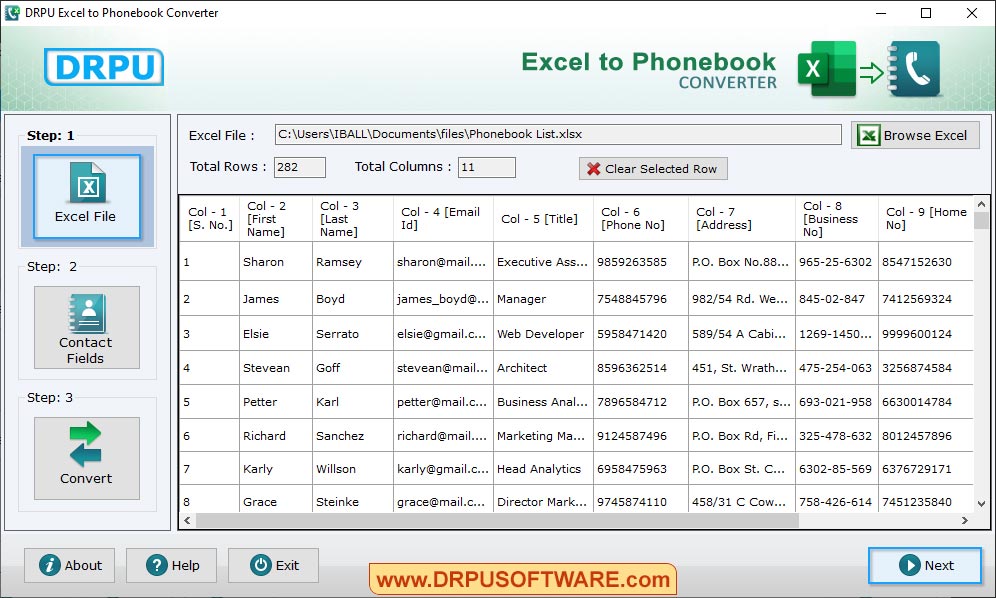This screenshot has width=996, height=598.
Task: Click the Total Rows field showing 282
Action: pyautogui.click(x=300, y=167)
